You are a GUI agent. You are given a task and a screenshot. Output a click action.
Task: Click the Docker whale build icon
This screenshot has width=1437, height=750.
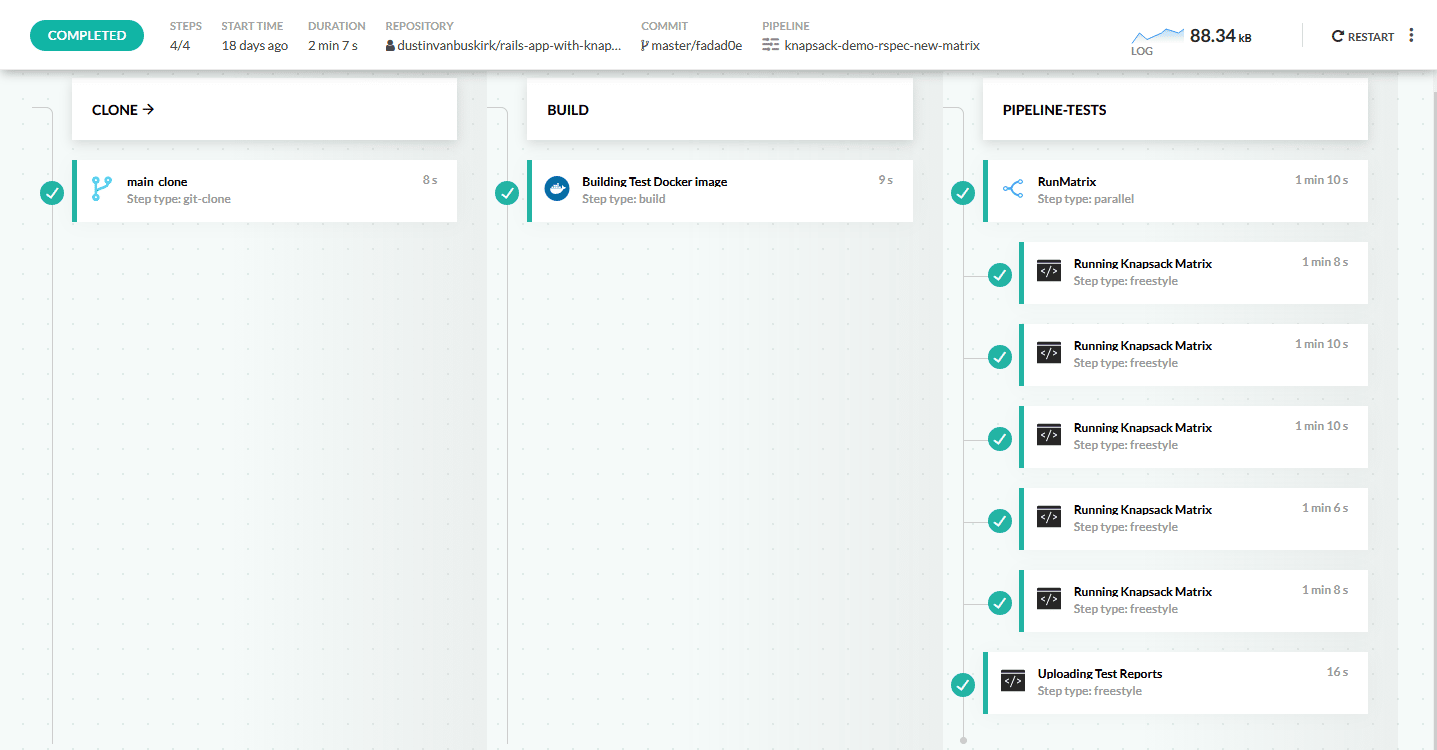click(557, 189)
